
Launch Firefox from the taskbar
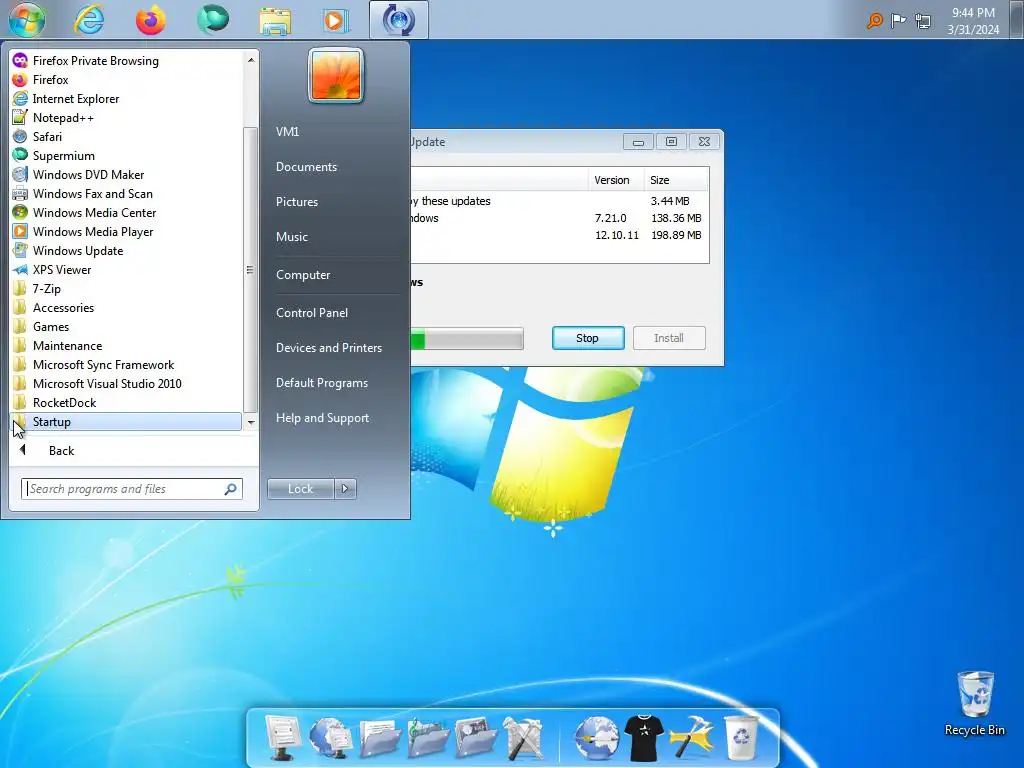[151, 20]
